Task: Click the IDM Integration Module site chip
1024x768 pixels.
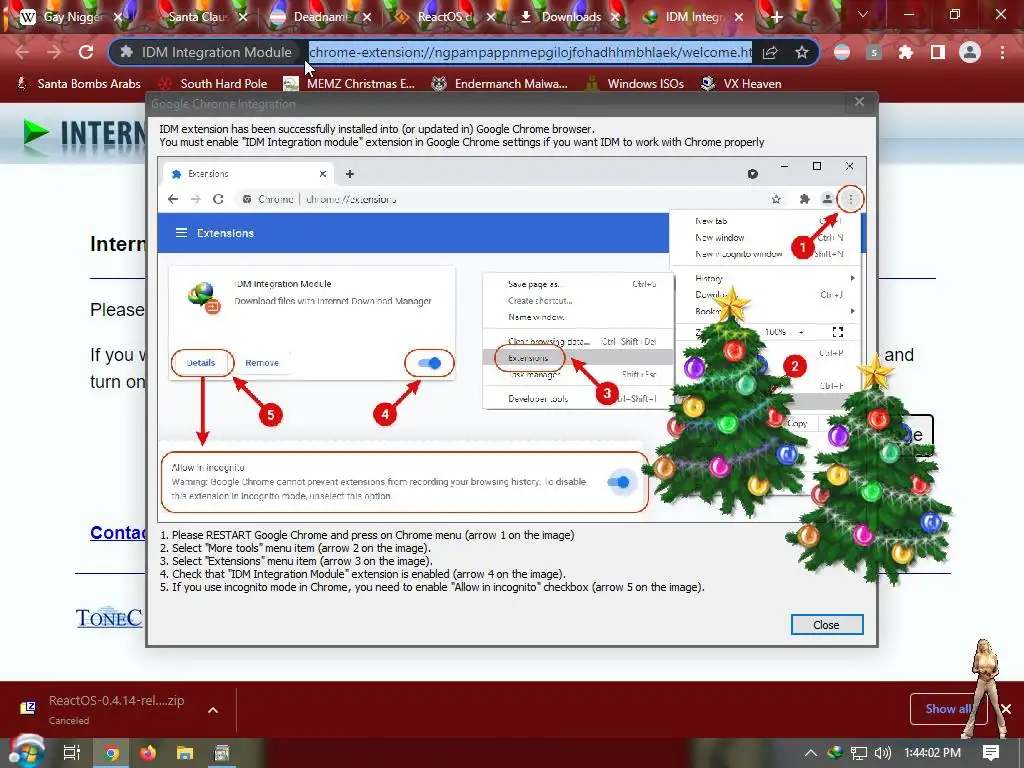Action: (206, 52)
